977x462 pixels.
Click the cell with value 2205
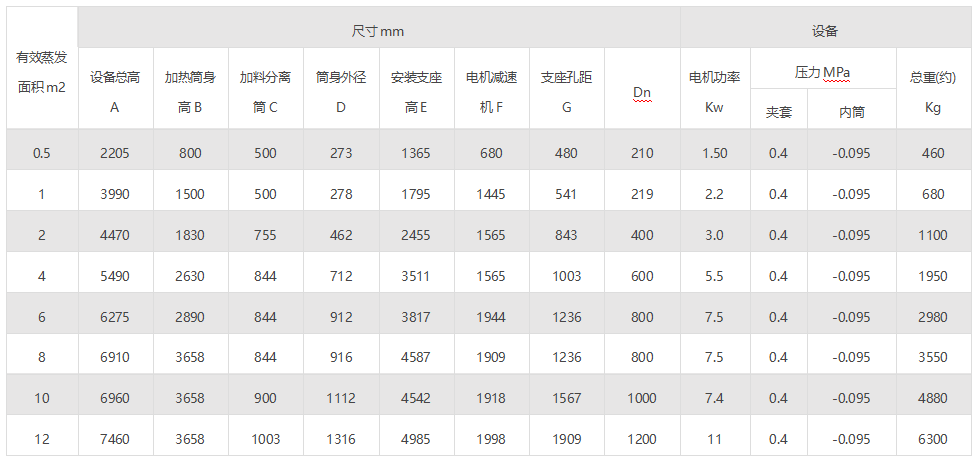[x=115, y=153]
